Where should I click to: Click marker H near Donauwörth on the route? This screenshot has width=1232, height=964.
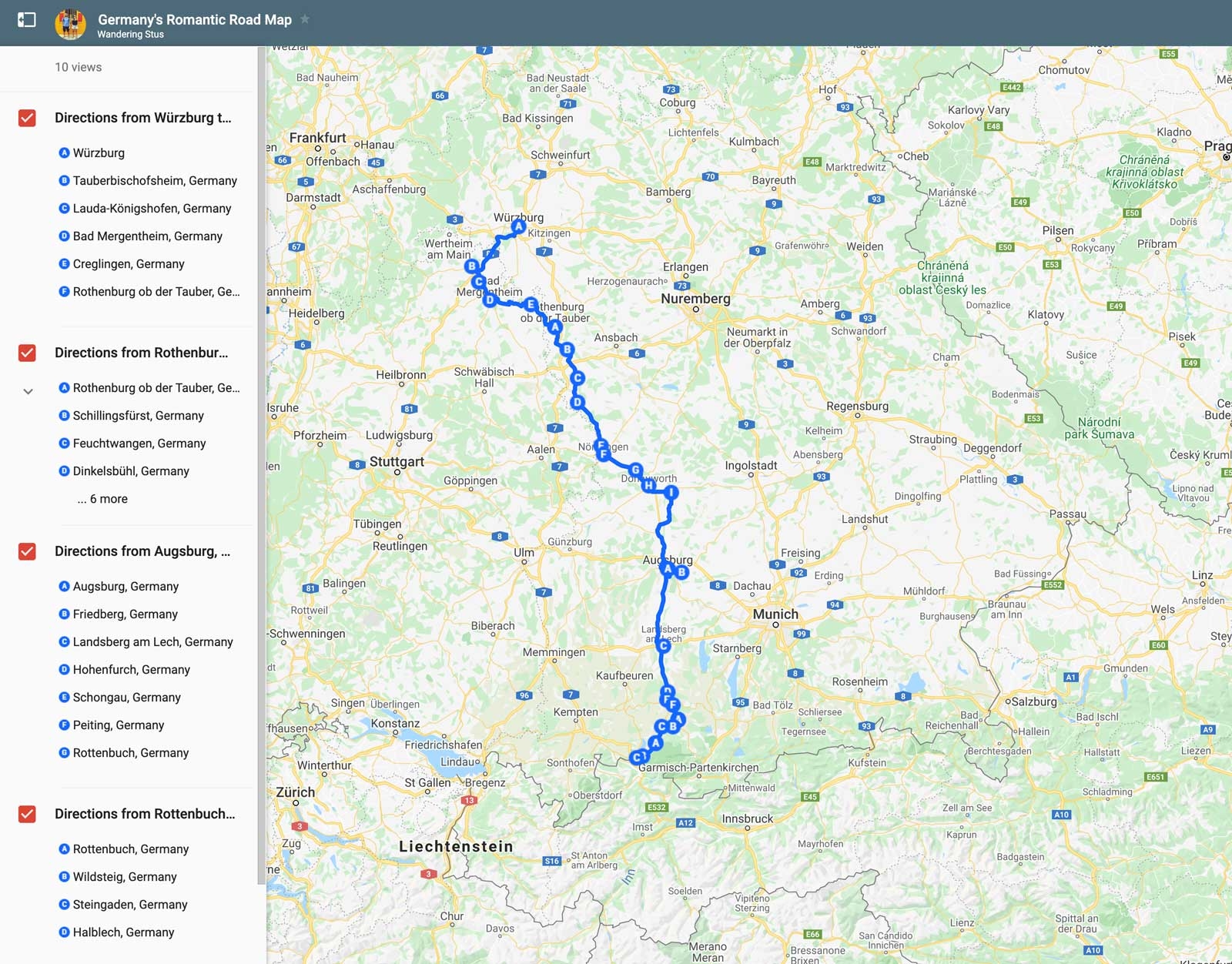[650, 485]
